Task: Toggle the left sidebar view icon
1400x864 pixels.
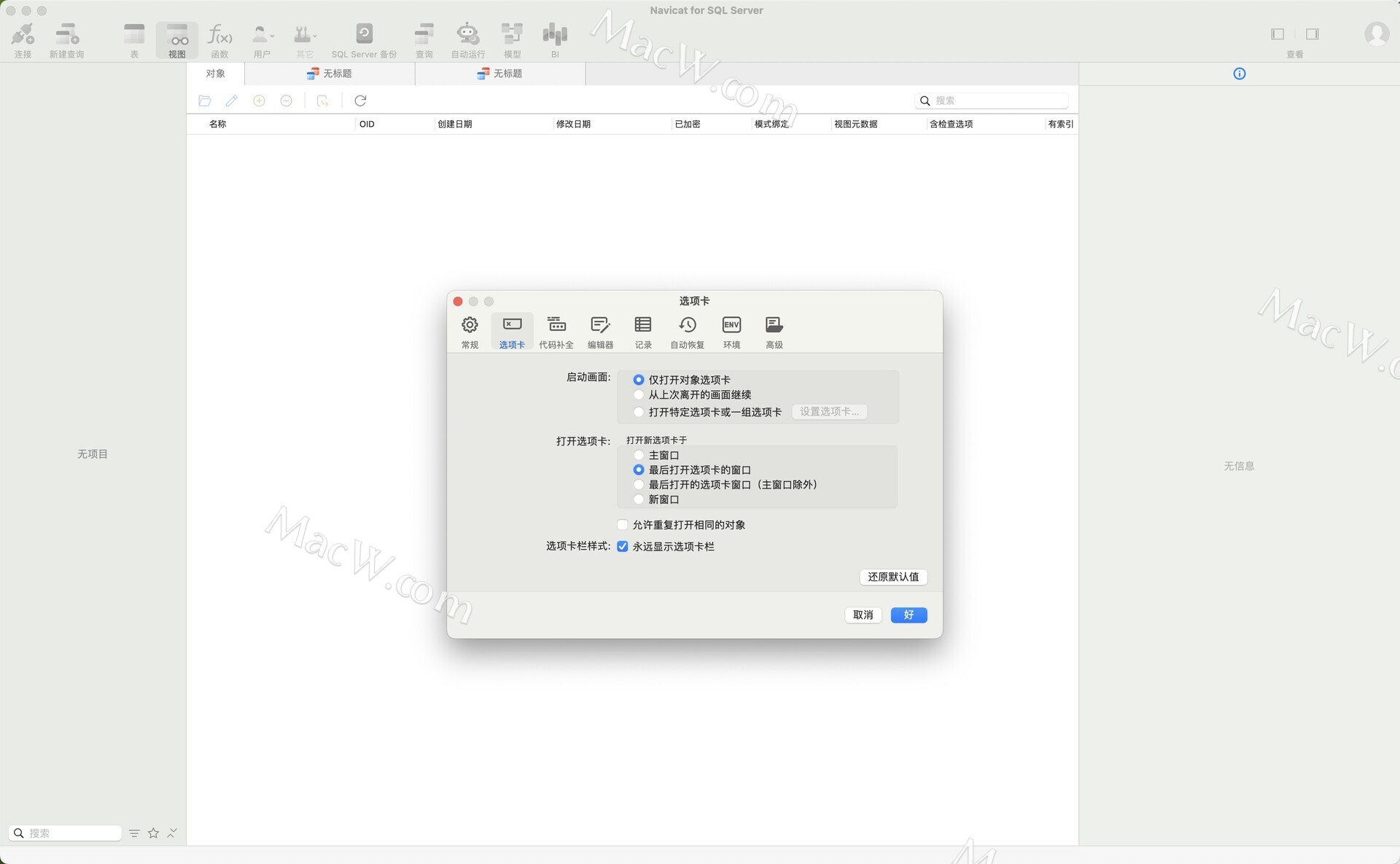Action: pos(1277,34)
